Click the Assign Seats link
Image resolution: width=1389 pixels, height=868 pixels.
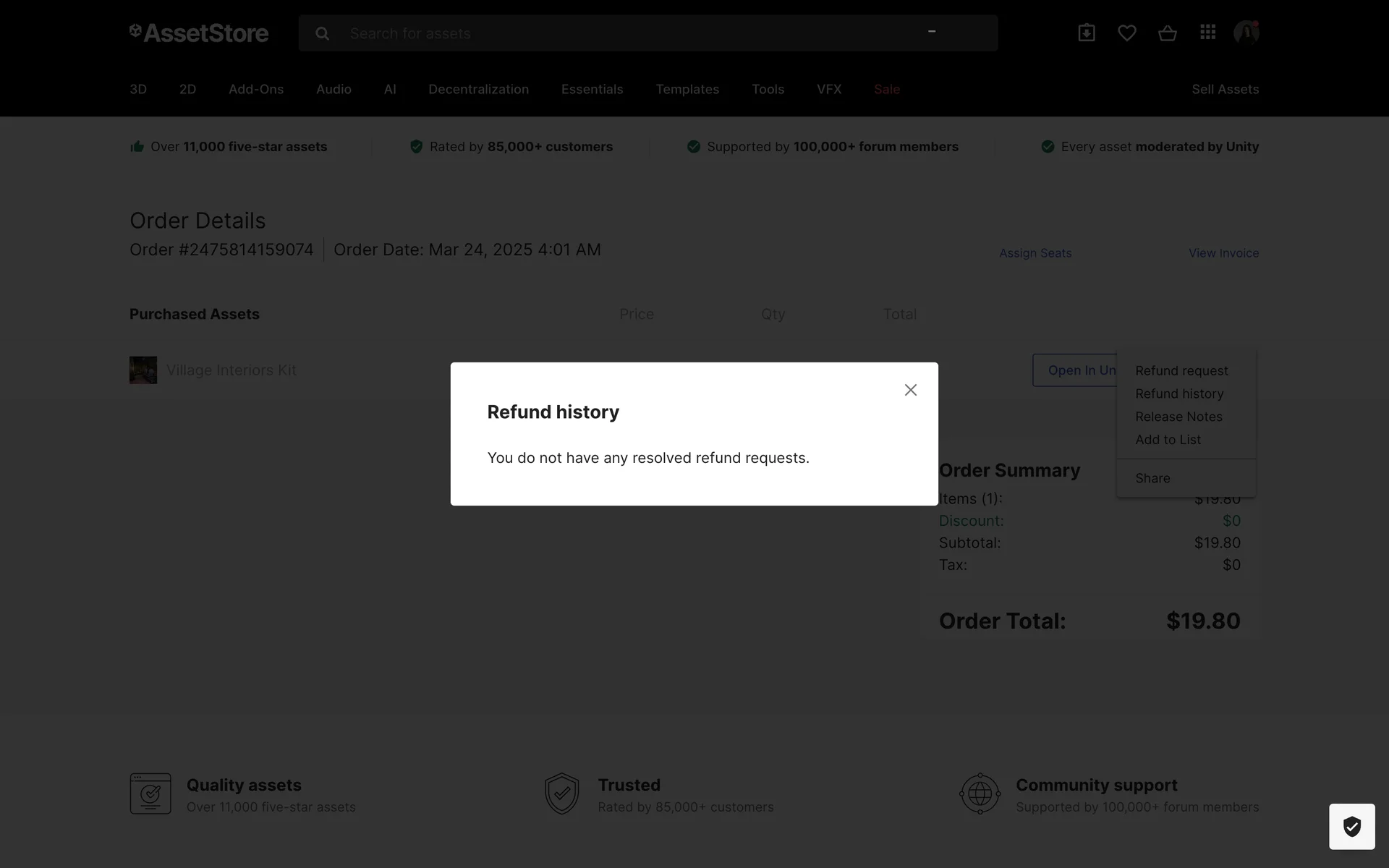1035,253
